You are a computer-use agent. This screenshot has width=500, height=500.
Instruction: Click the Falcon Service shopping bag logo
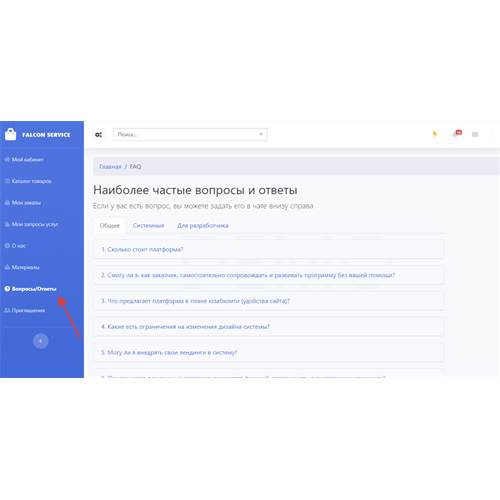tap(10, 134)
